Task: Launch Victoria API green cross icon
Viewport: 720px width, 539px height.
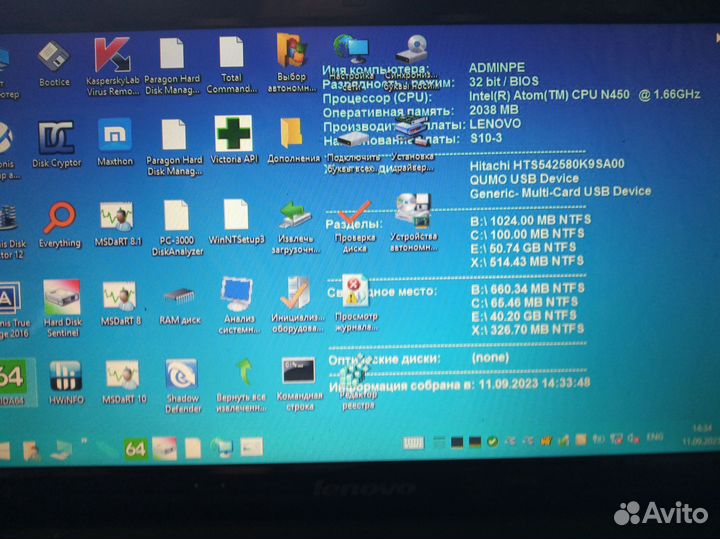Action: pyautogui.click(x=234, y=140)
